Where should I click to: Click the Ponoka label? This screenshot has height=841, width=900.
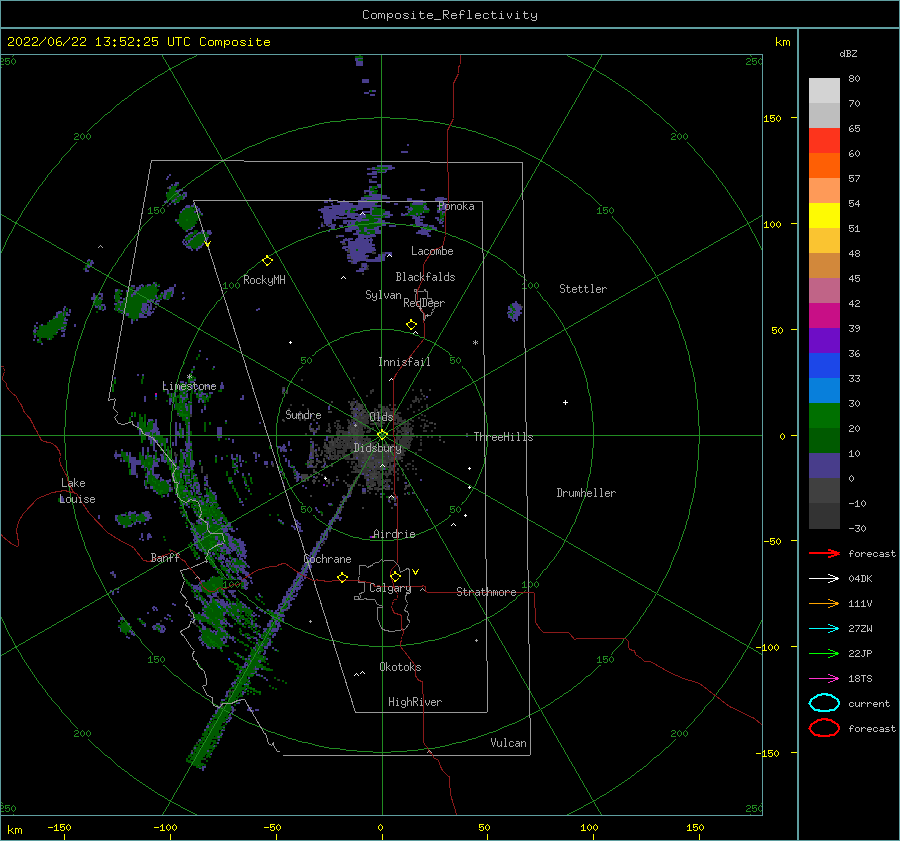point(456,206)
